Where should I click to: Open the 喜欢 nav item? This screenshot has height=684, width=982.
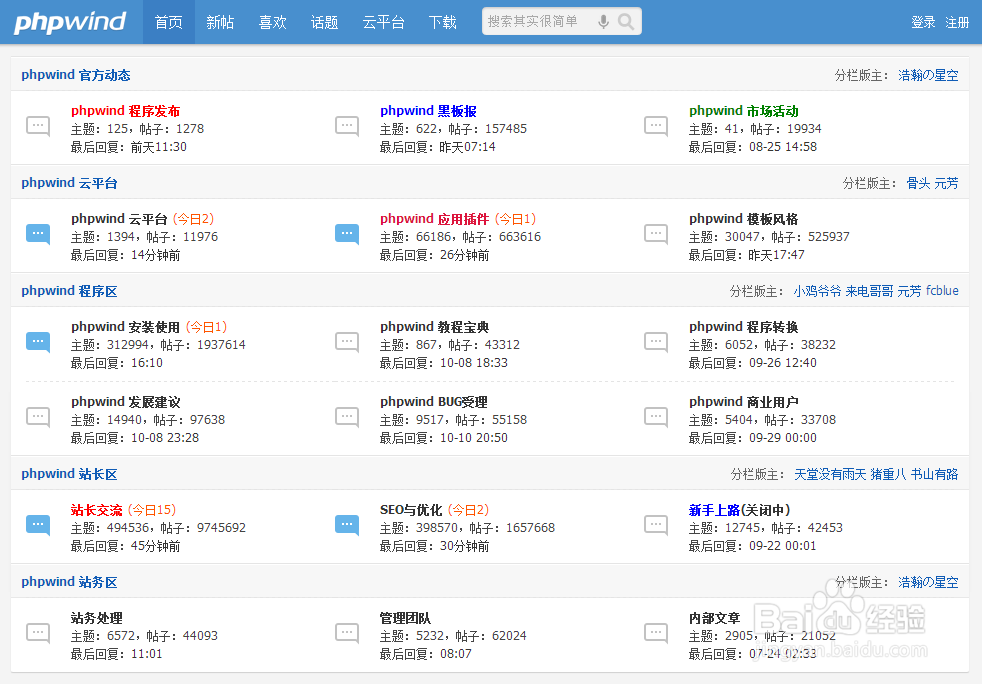point(272,23)
